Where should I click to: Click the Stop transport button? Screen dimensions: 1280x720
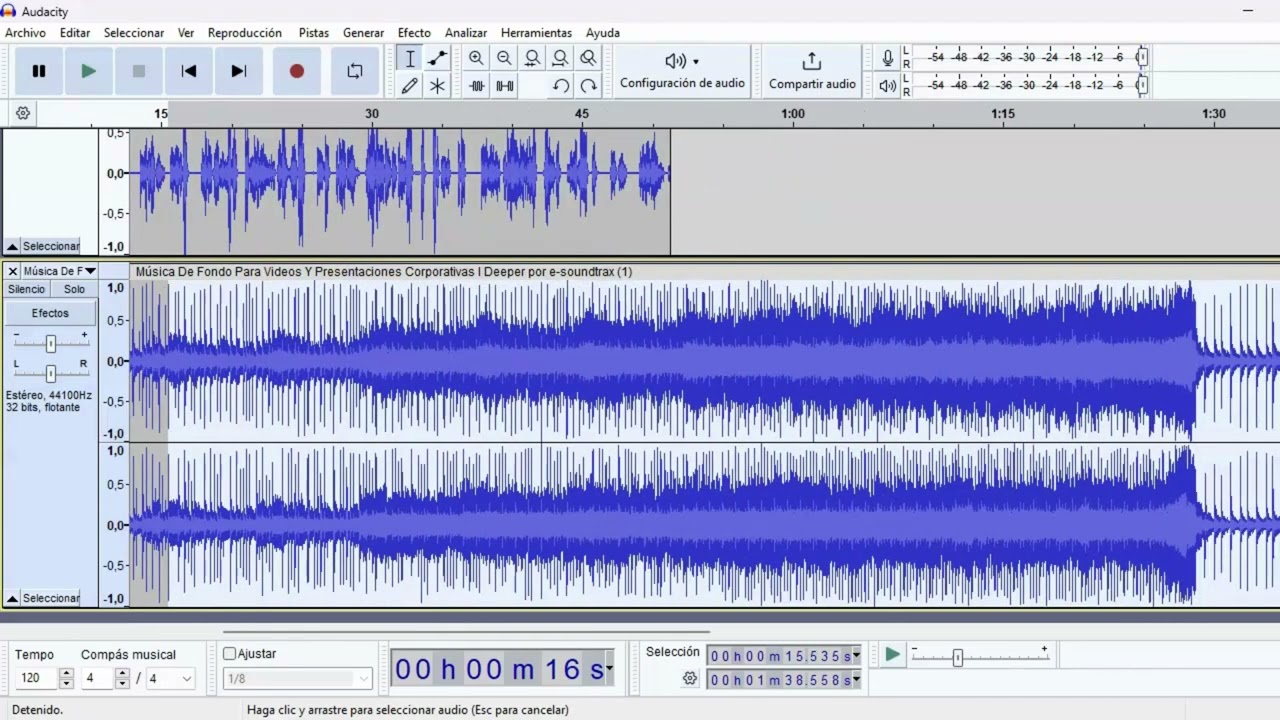pos(139,71)
